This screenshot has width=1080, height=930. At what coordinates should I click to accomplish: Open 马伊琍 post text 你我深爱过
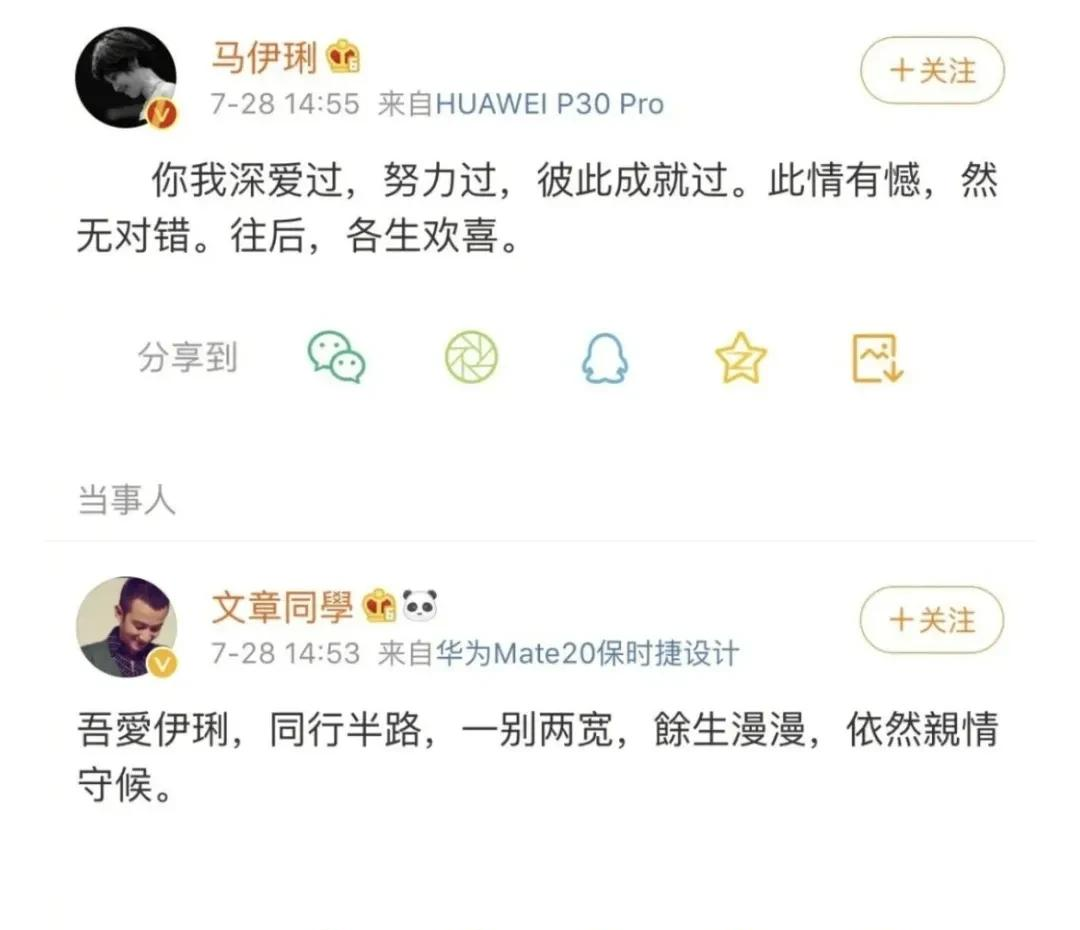[x=537, y=208]
